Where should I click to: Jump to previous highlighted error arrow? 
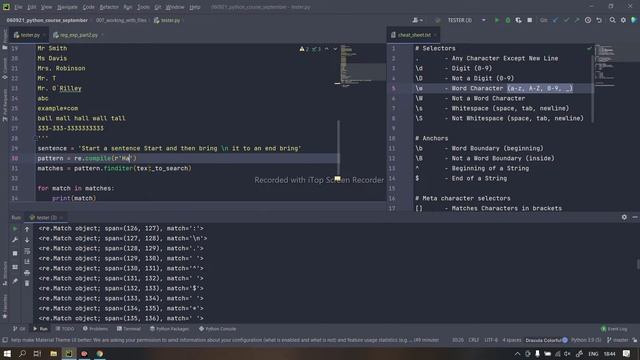point(327,49)
